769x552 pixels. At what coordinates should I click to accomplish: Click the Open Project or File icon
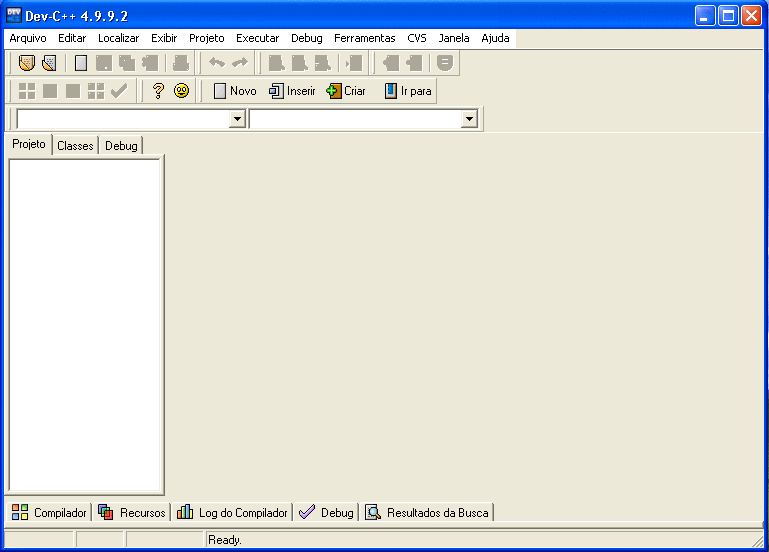[48, 63]
